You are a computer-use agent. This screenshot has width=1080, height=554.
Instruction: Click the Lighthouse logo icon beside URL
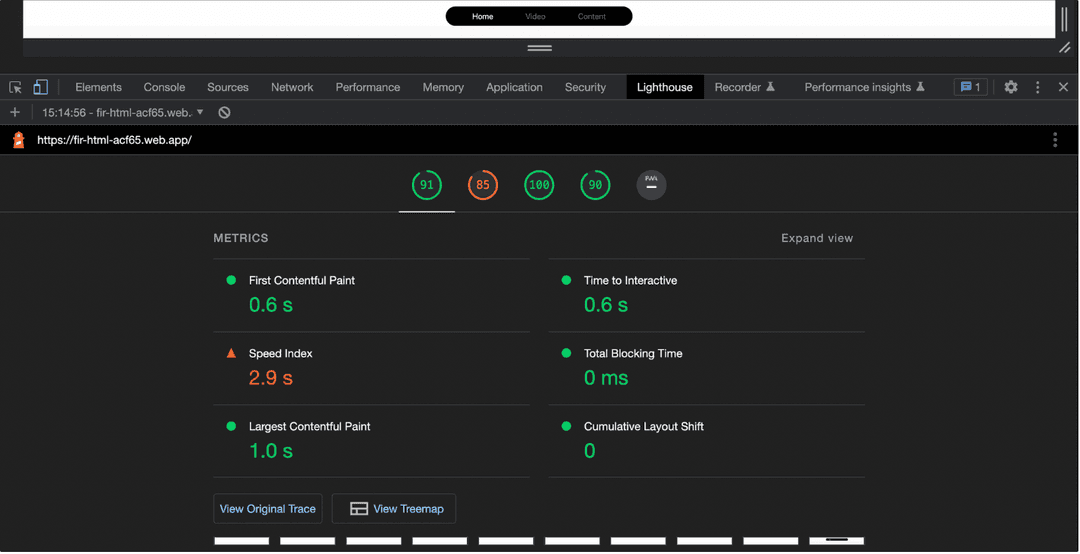click(x=18, y=140)
